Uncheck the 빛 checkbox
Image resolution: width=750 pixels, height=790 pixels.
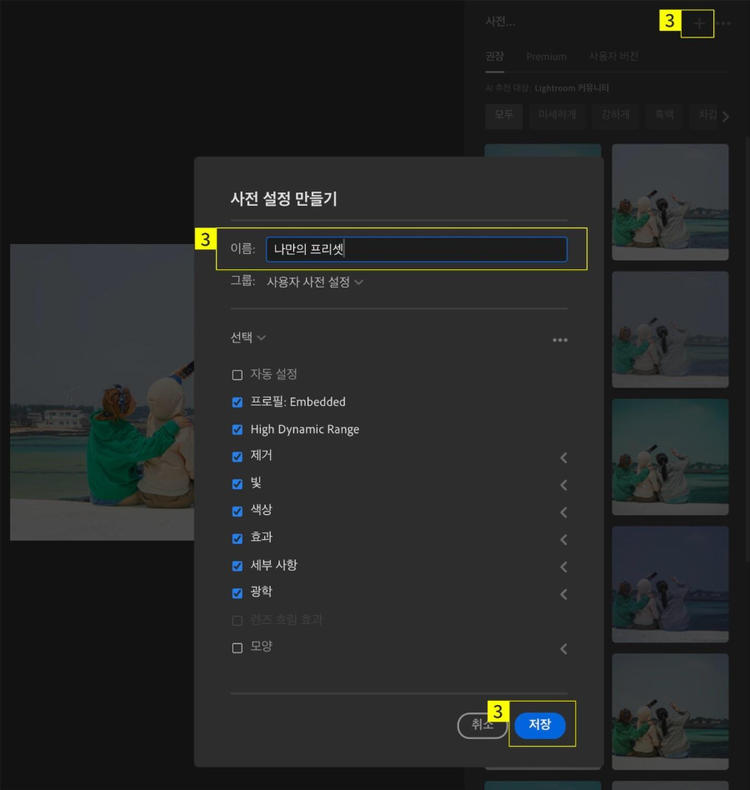pos(237,484)
